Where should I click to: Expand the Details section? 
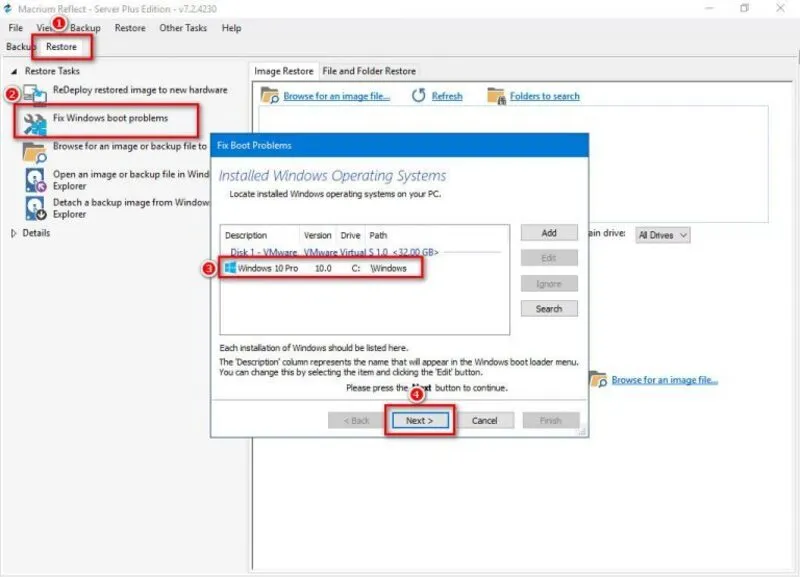(14, 233)
